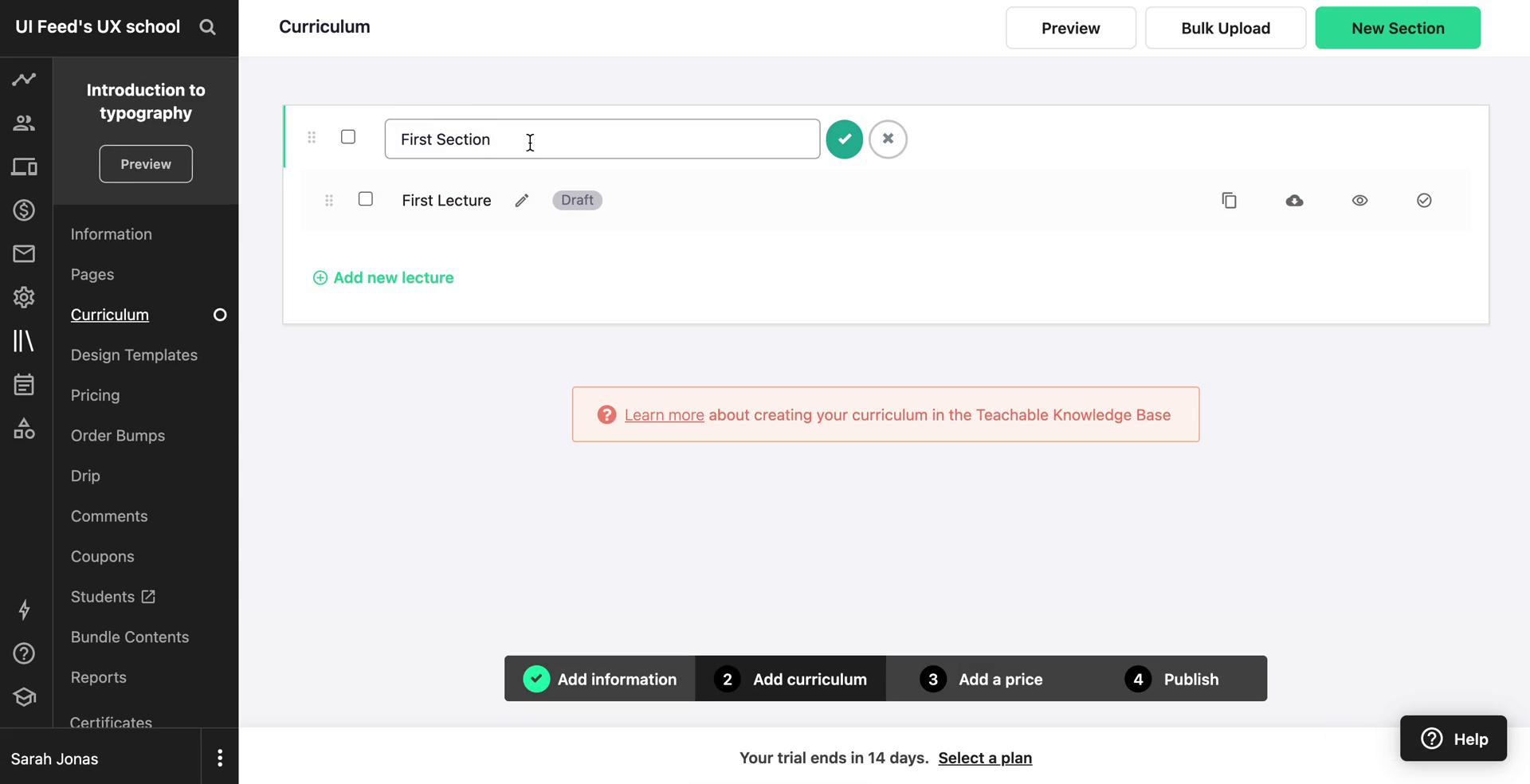Open the Users icon in sidebar
Viewport: 1530px width, 784px height.
point(24,123)
